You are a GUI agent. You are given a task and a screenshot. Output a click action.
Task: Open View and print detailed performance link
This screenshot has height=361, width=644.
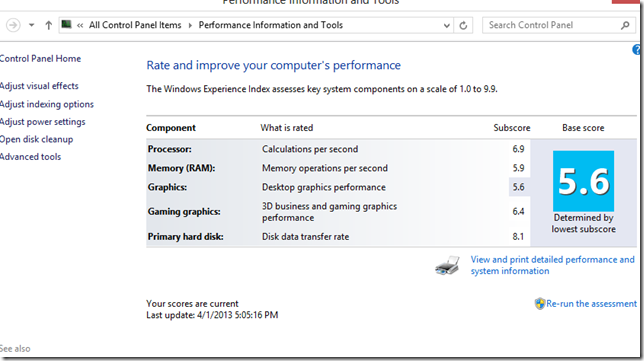coord(552,265)
